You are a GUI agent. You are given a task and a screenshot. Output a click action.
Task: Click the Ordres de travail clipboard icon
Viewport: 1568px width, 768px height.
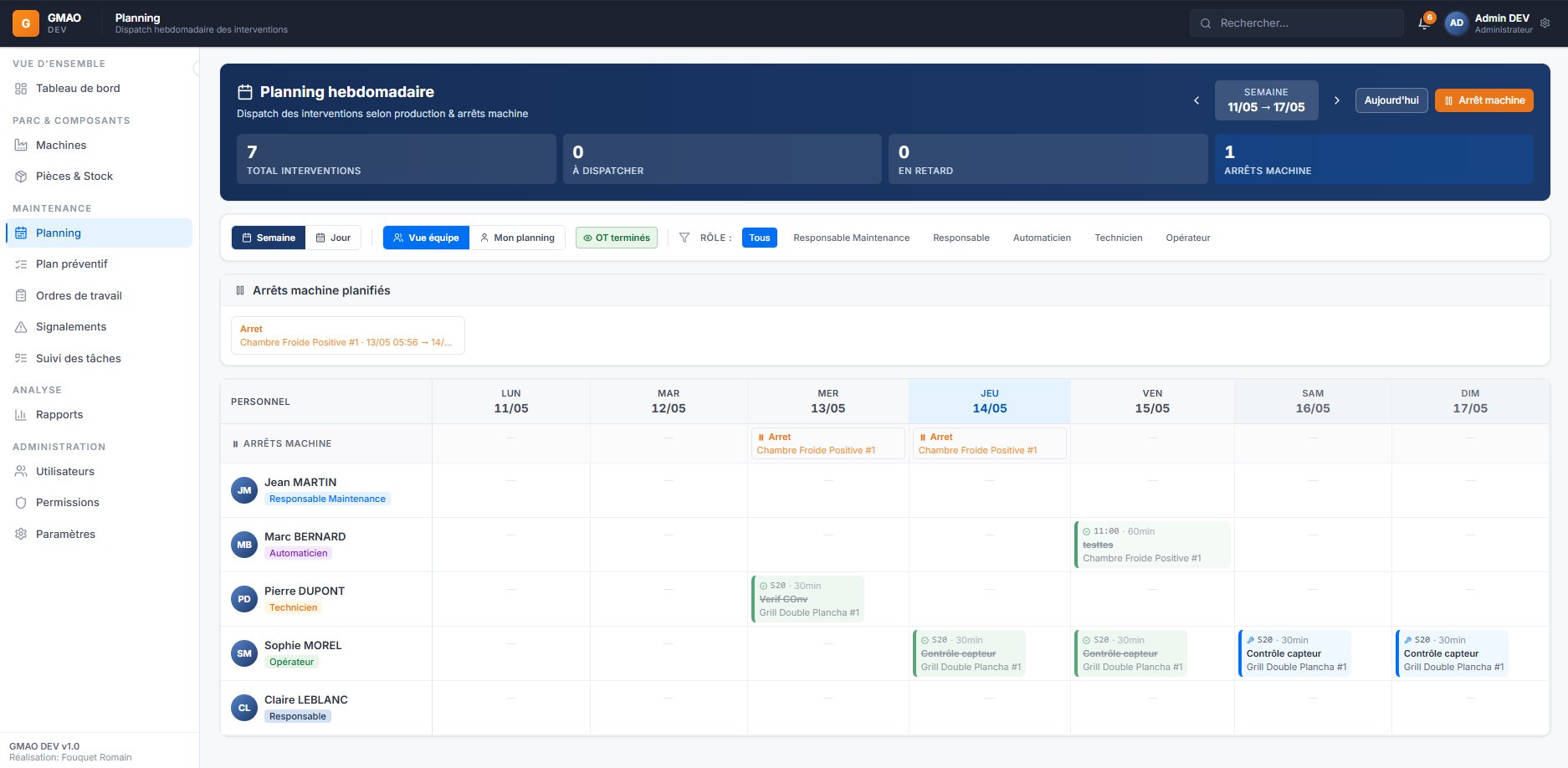tap(21, 296)
